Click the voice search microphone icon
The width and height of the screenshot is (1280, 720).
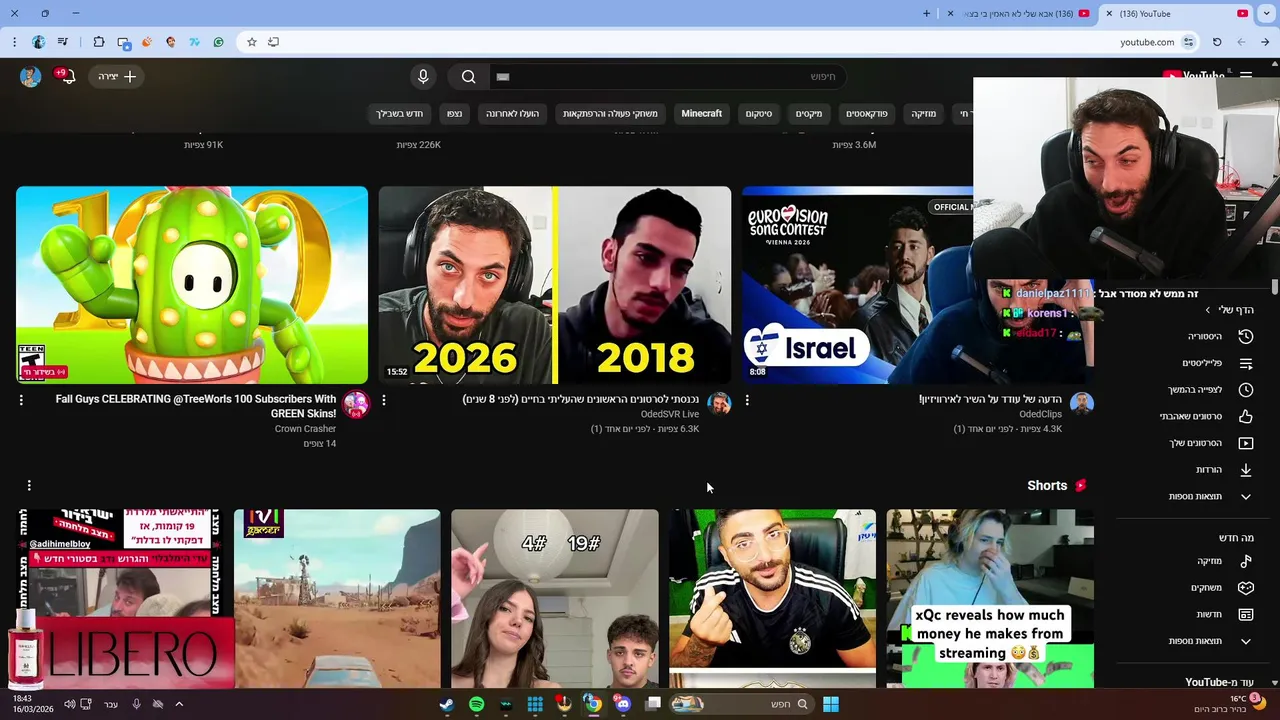[423, 76]
